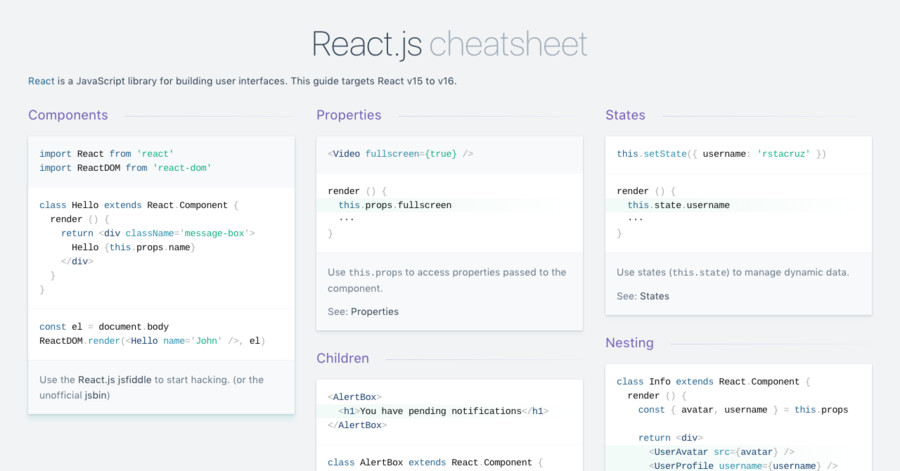The image size is (900, 471).
Task: Click the 'You have pending notifications' h1 line
Action: (x=443, y=411)
